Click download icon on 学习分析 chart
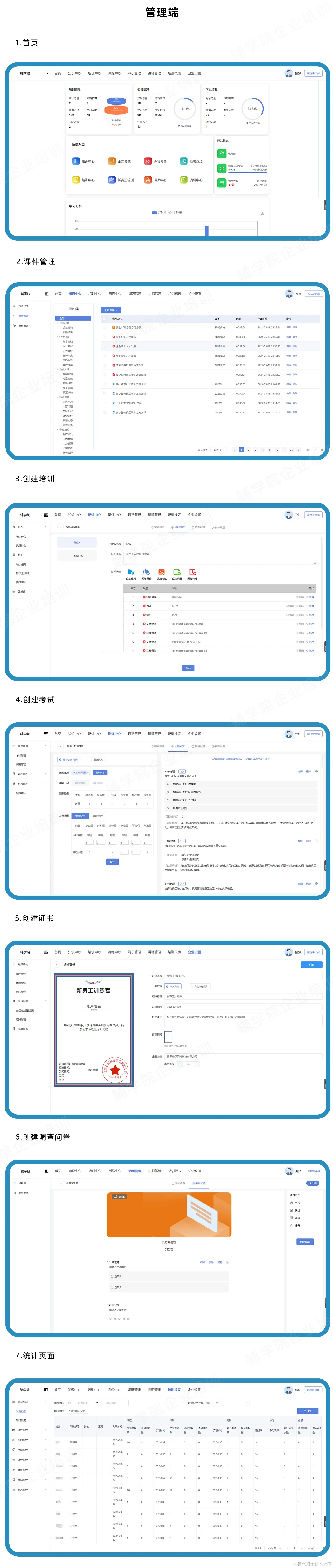The image size is (333, 1568). click(262, 214)
